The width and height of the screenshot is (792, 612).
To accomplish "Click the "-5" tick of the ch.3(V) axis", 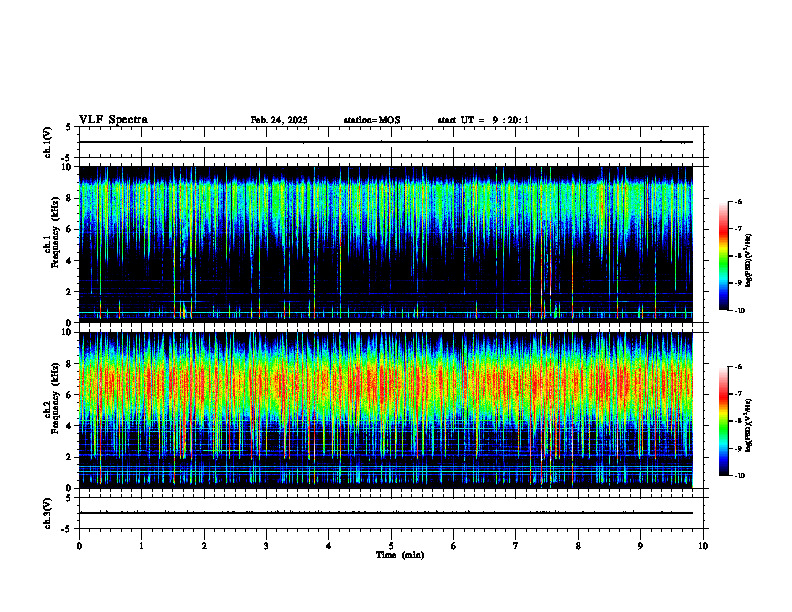I will tap(67, 529).
